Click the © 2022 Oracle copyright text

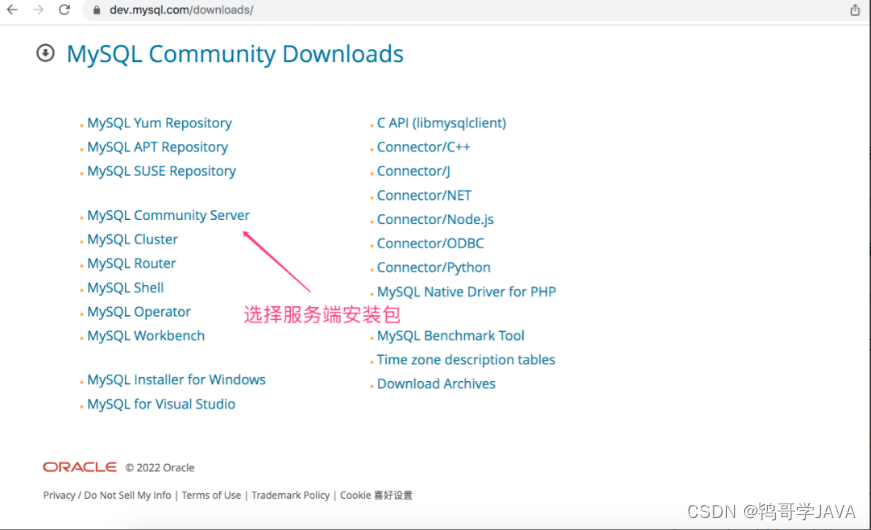160,468
